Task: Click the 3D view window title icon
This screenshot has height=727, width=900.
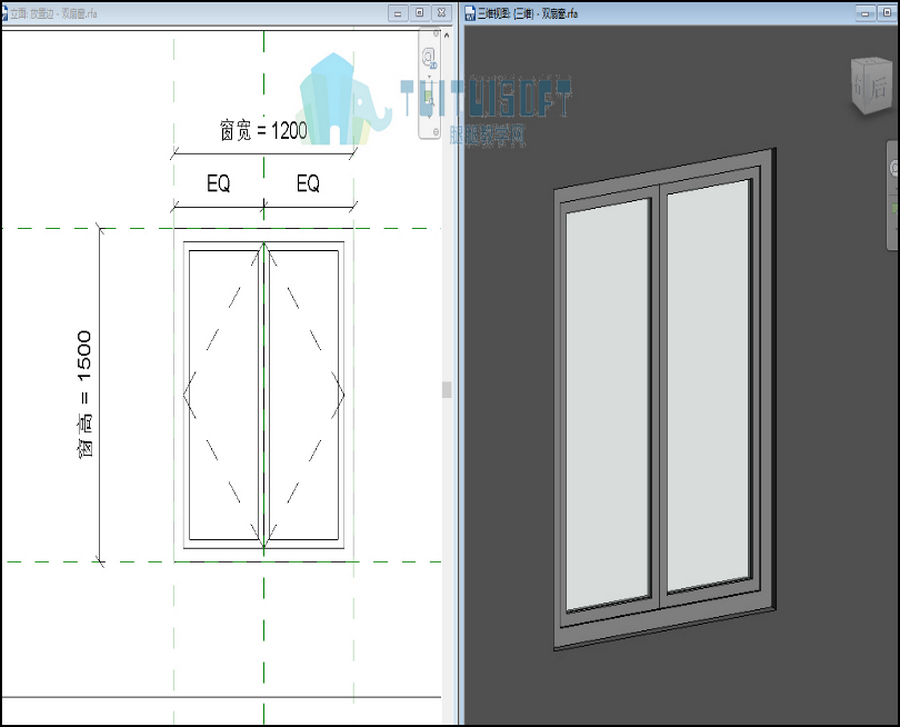Action: pos(470,13)
